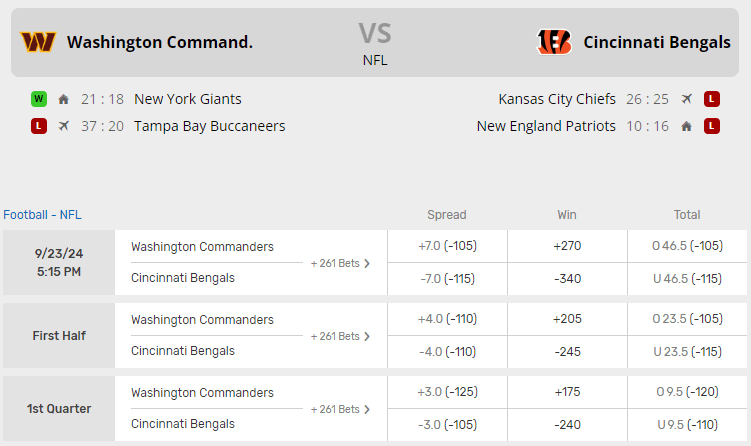
Task: Select Commanders +7.0 (-105) spread bet
Action: point(446,246)
